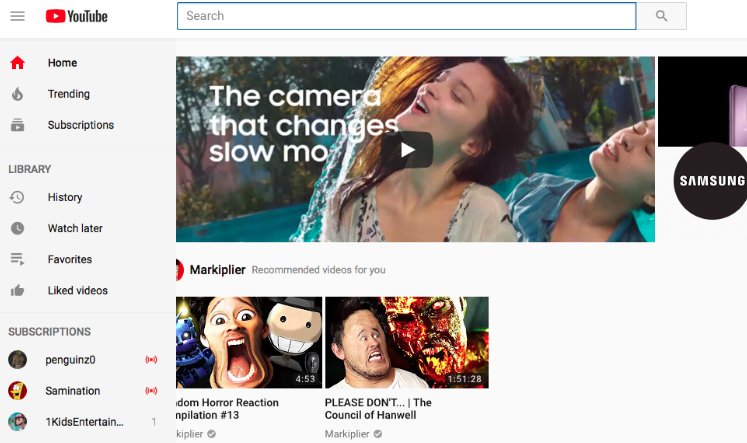747x443 pixels.
Task: Click the LIBRARY section heading
Action: 30,169
